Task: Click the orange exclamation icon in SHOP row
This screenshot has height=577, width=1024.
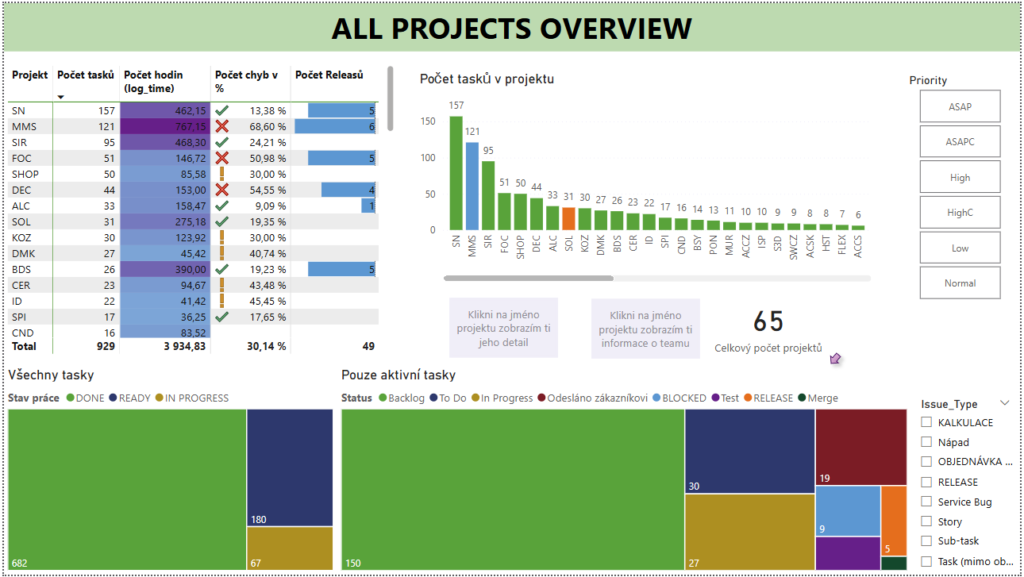Action: tap(222, 174)
